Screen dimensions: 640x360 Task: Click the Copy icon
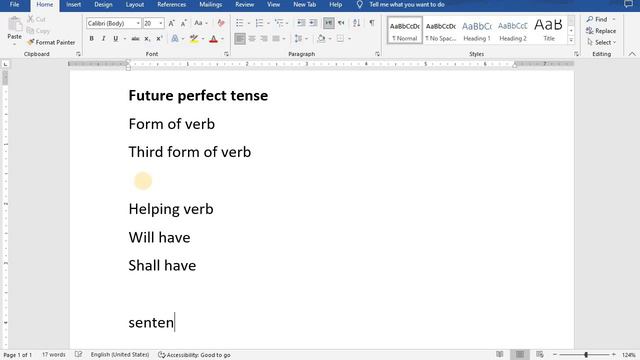pos(31,31)
